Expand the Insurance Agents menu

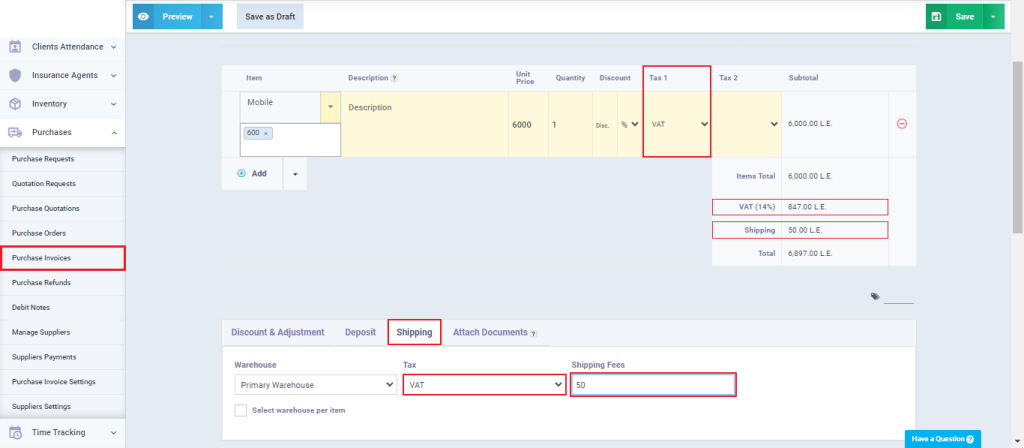coord(114,76)
